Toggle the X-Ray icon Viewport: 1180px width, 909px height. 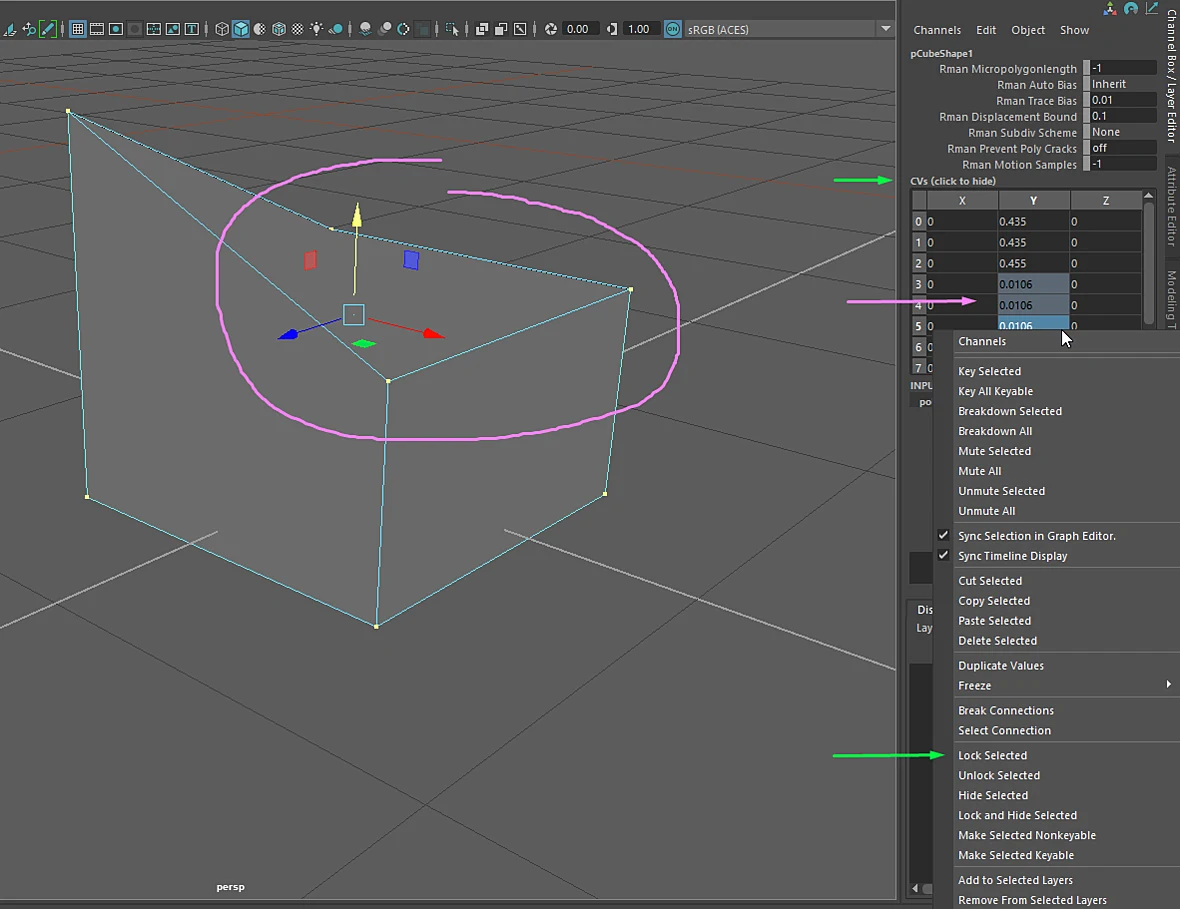click(x=482, y=29)
